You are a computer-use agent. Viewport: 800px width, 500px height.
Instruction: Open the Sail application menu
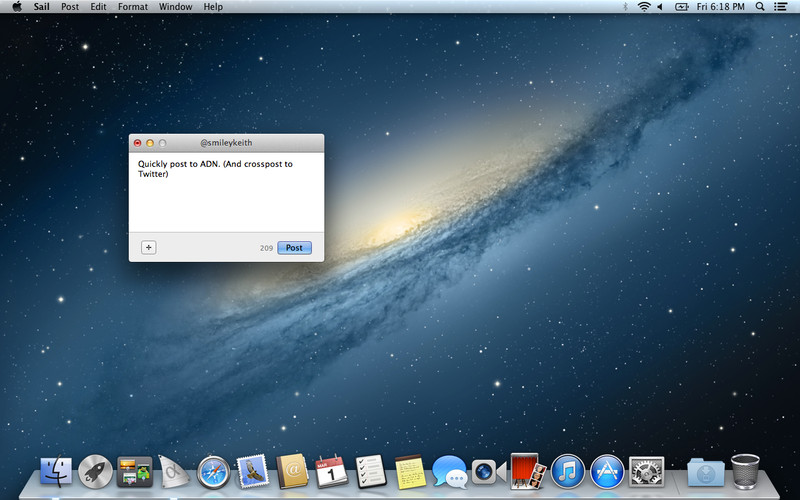pos(42,7)
